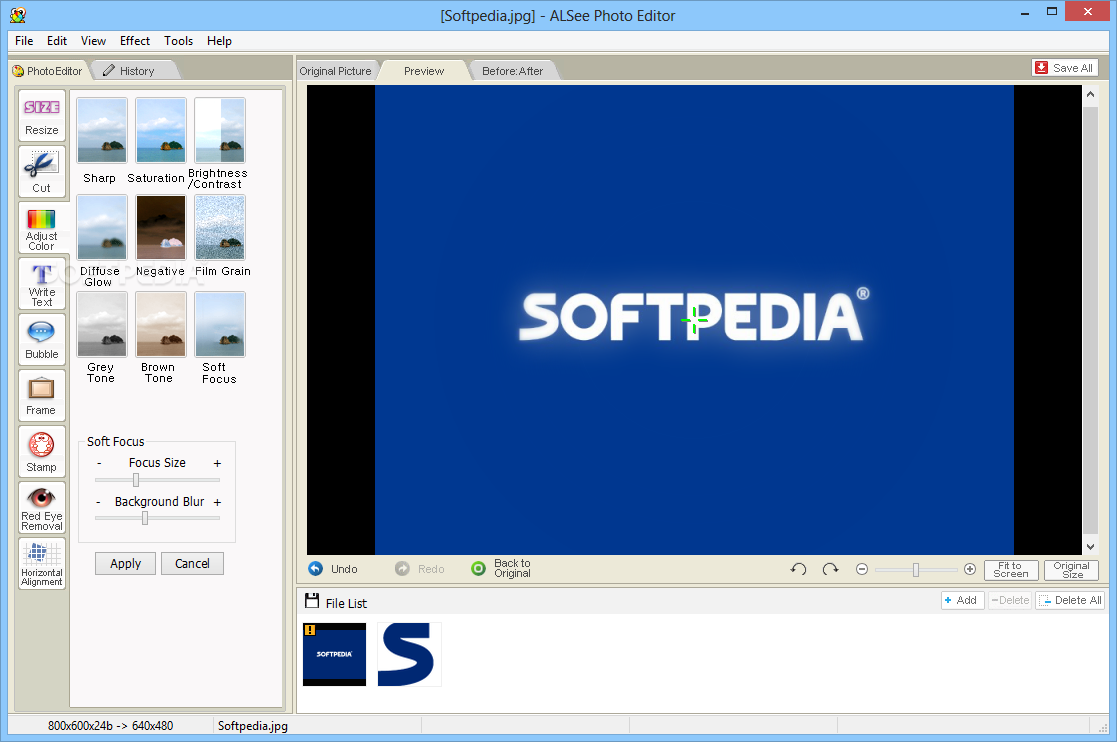The width and height of the screenshot is (1117, 742).
Task: Click the Add file button
Action: 962,600
